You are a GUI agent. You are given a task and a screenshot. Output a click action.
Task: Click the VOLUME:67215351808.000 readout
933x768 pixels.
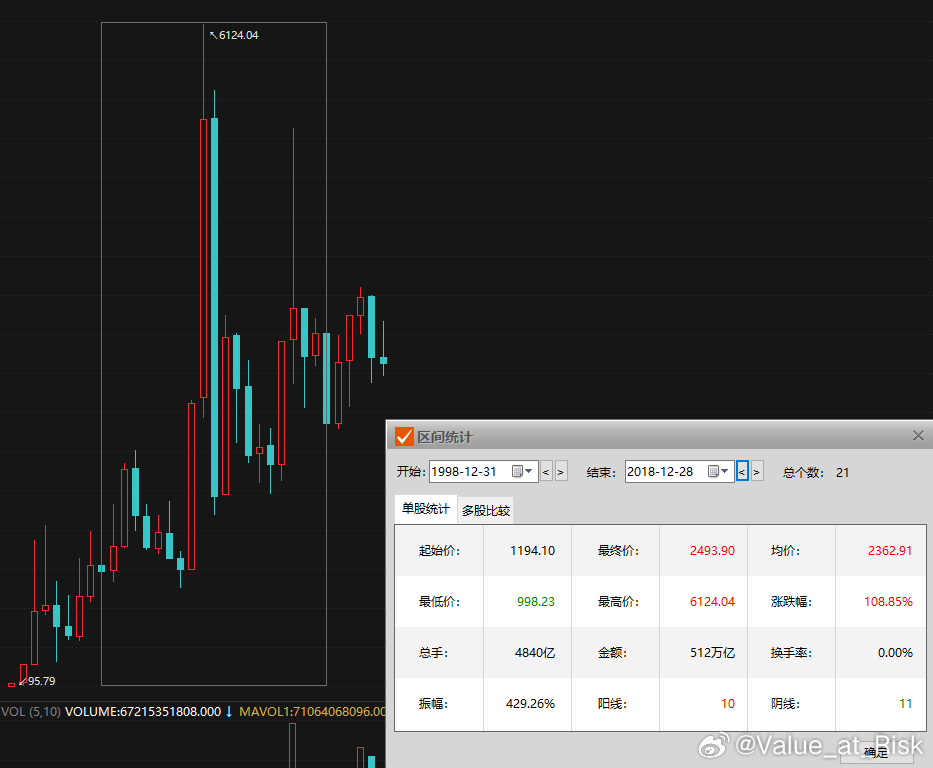click(x=143, y=711)
